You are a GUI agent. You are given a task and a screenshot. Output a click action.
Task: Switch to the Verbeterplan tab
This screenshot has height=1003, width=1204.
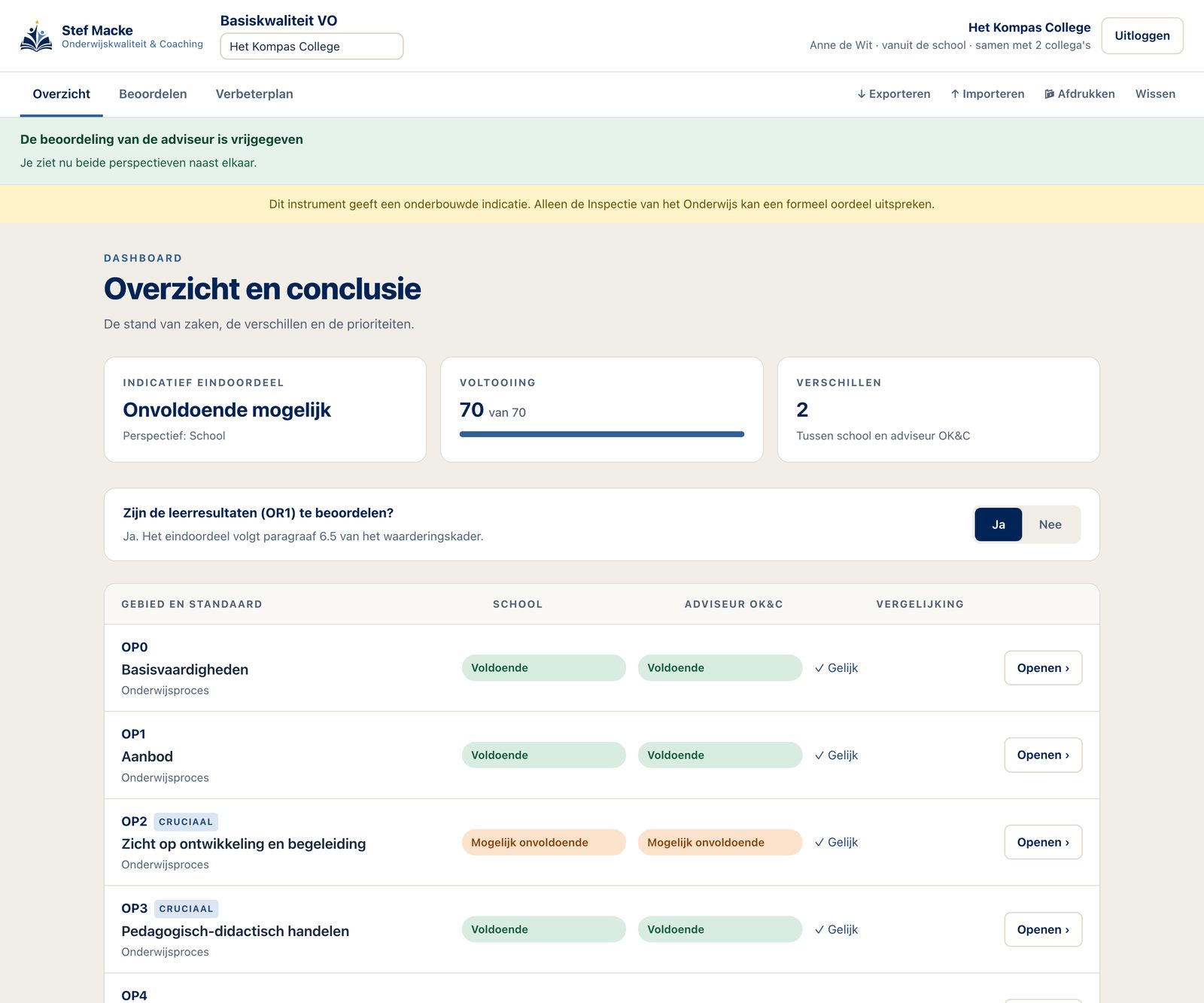pos(254,94)
